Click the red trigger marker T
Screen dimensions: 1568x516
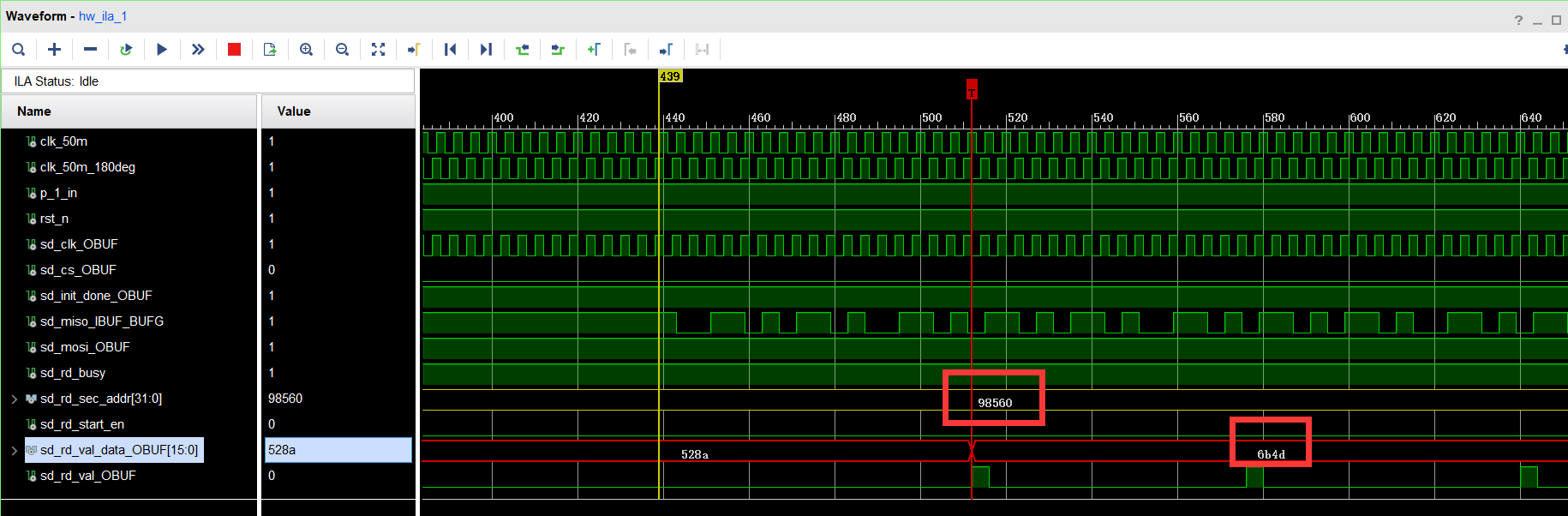(x=972, y=89)
